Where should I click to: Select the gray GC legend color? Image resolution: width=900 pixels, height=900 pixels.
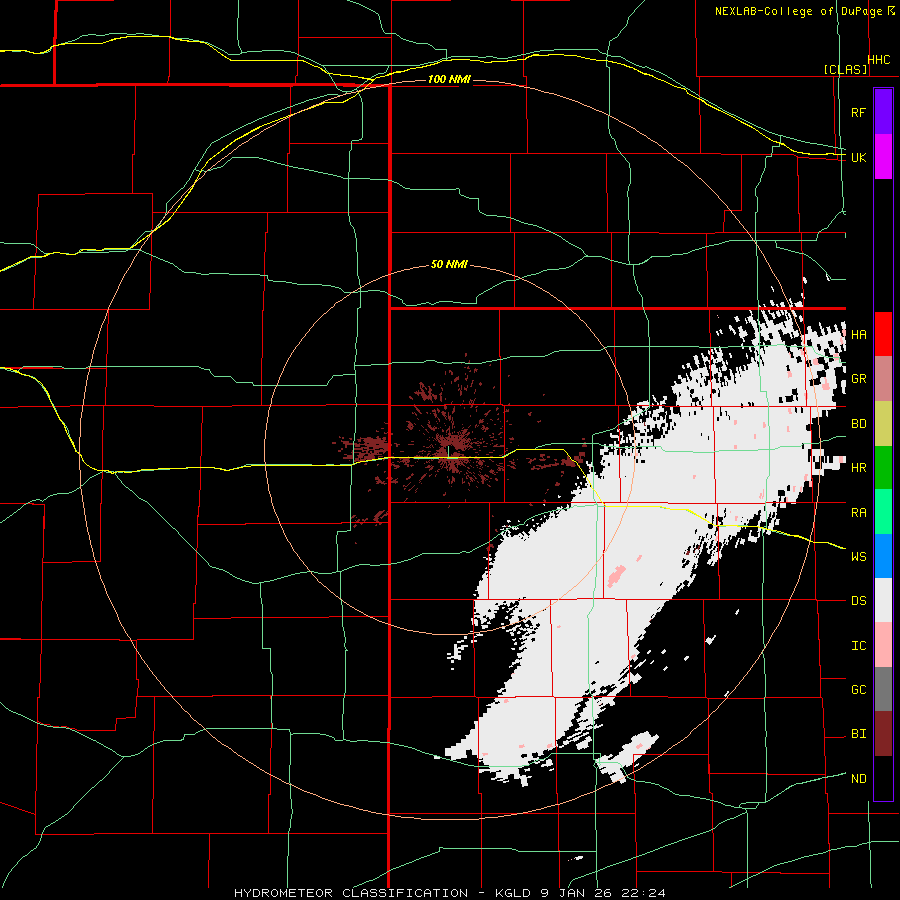pyautogui.click(x=883, y=689)
